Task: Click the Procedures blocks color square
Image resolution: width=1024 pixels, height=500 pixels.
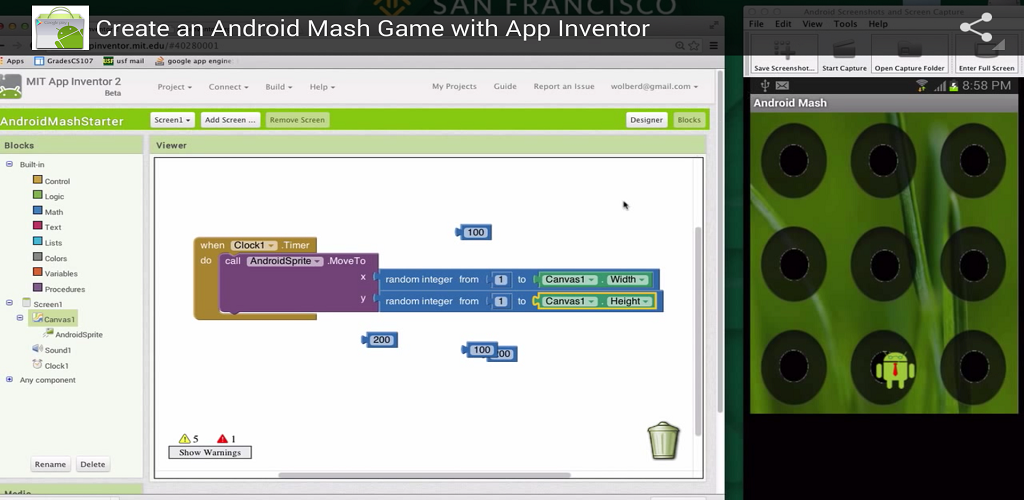Action: [37, 288]
